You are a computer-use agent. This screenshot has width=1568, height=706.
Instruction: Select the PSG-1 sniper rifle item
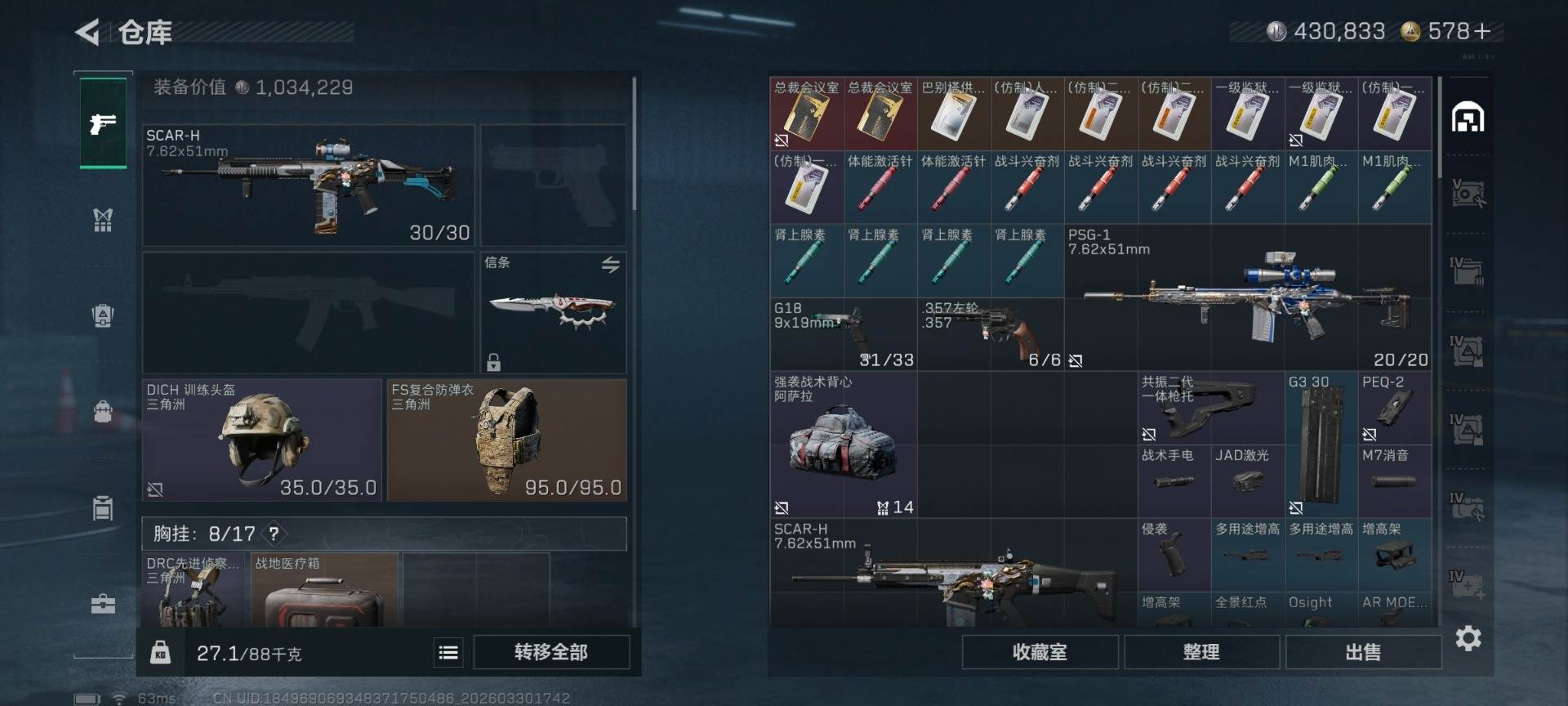tap(1248, 297)
